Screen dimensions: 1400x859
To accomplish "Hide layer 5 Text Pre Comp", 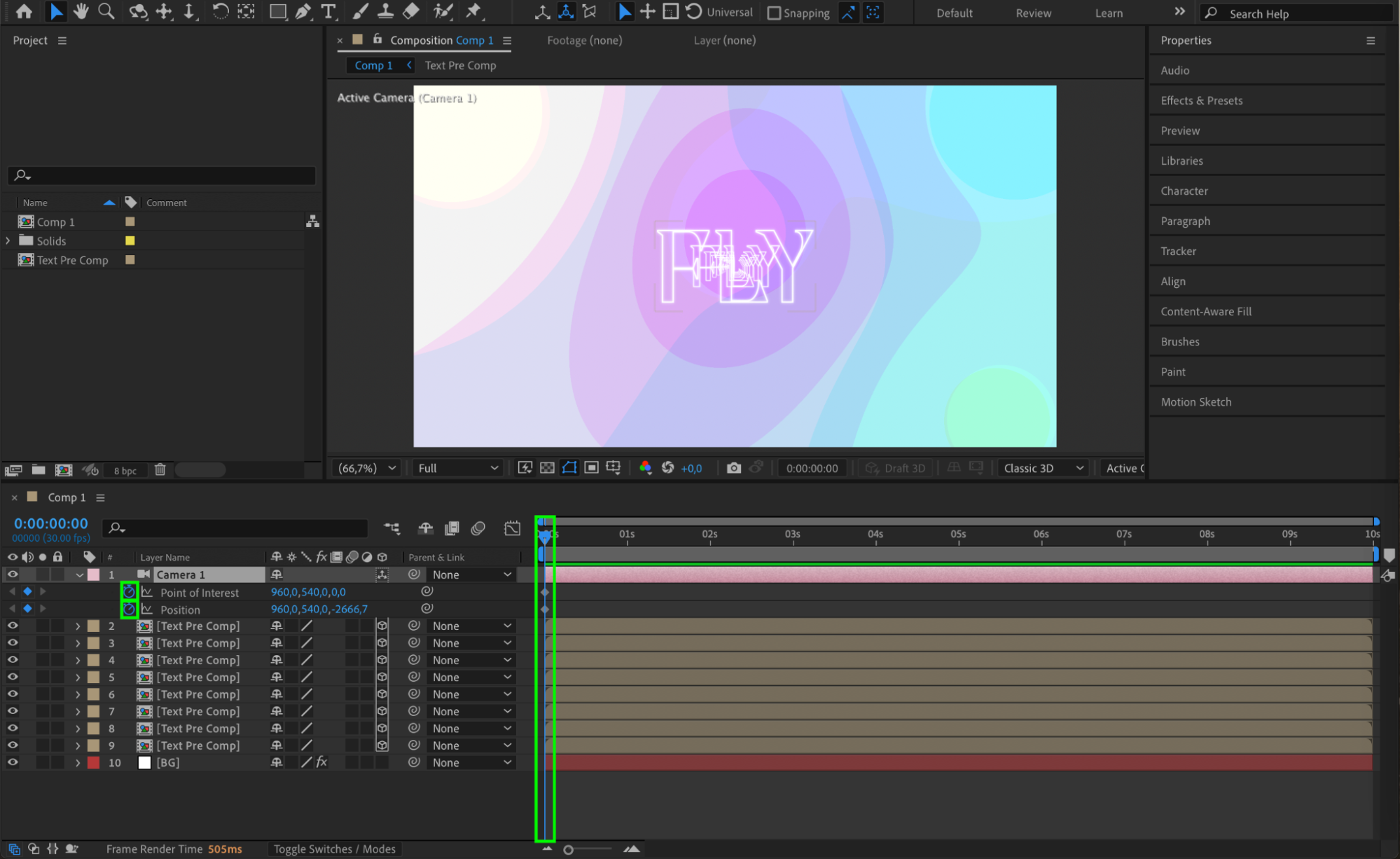I will click(x=13, y=677).
